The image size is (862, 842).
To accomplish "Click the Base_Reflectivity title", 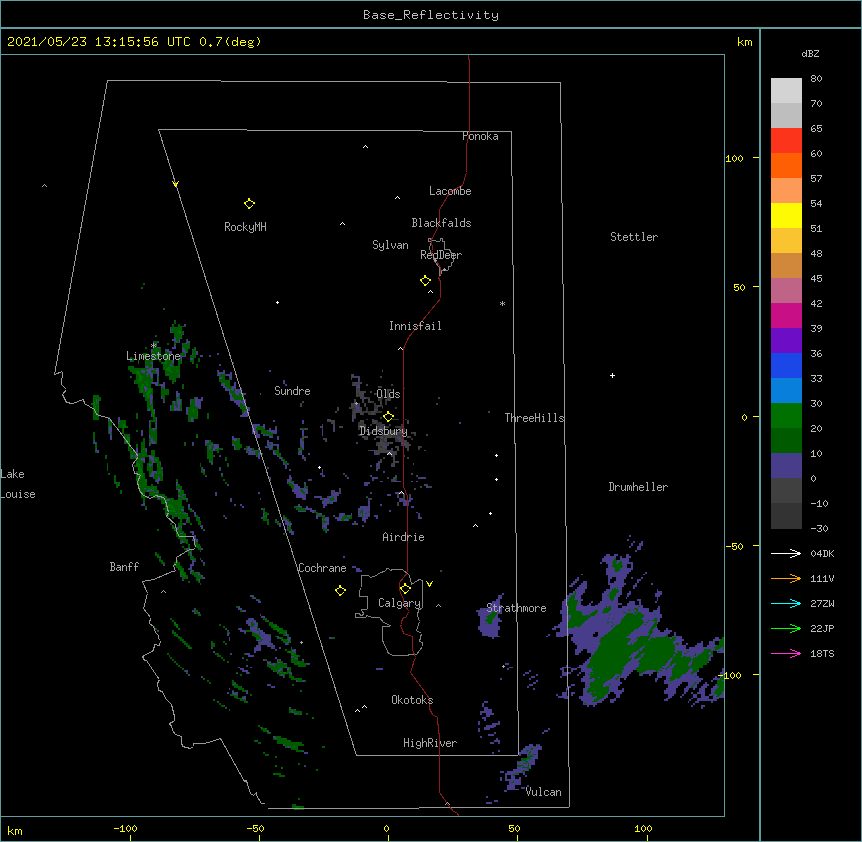I will 431,15.
